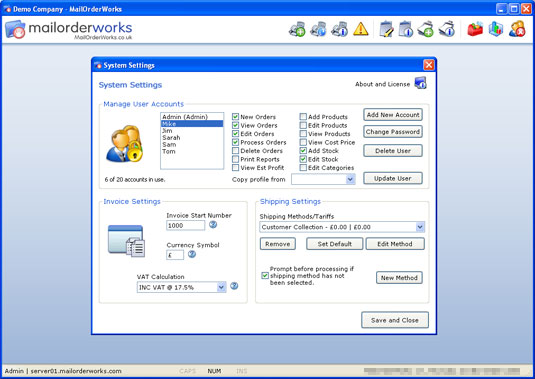Viewport: 535px width, 379px height.
Task: Click help icon beside Currency Symbol field
Action: click(x=192, y=254)
